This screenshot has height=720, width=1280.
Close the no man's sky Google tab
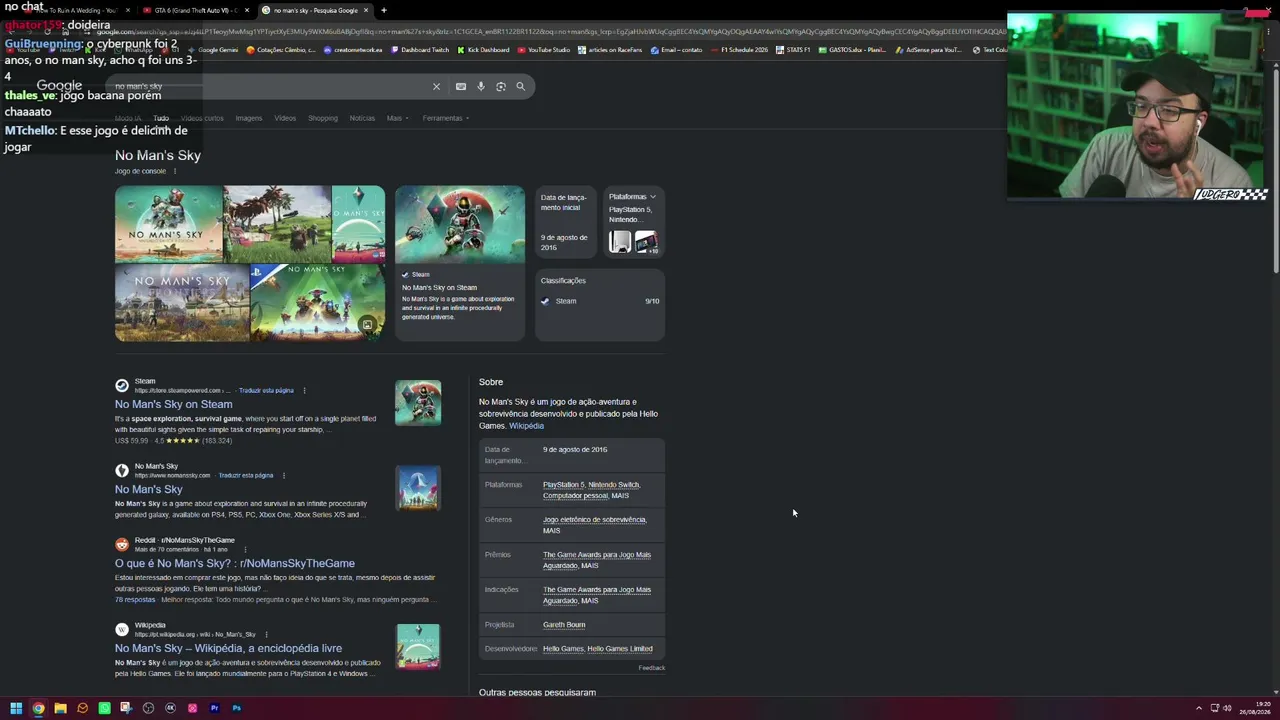tap(366, 10)
